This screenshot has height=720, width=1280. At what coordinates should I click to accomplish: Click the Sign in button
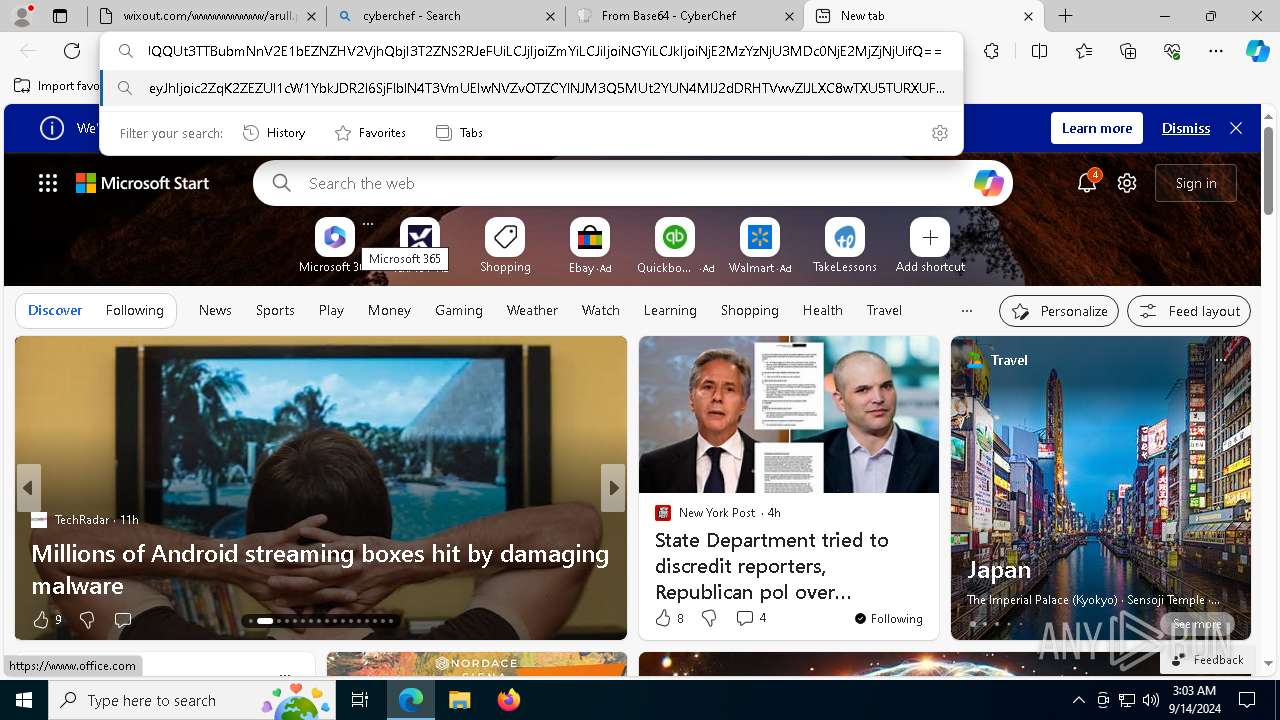pyautogui.click(x=1196, y=183)
